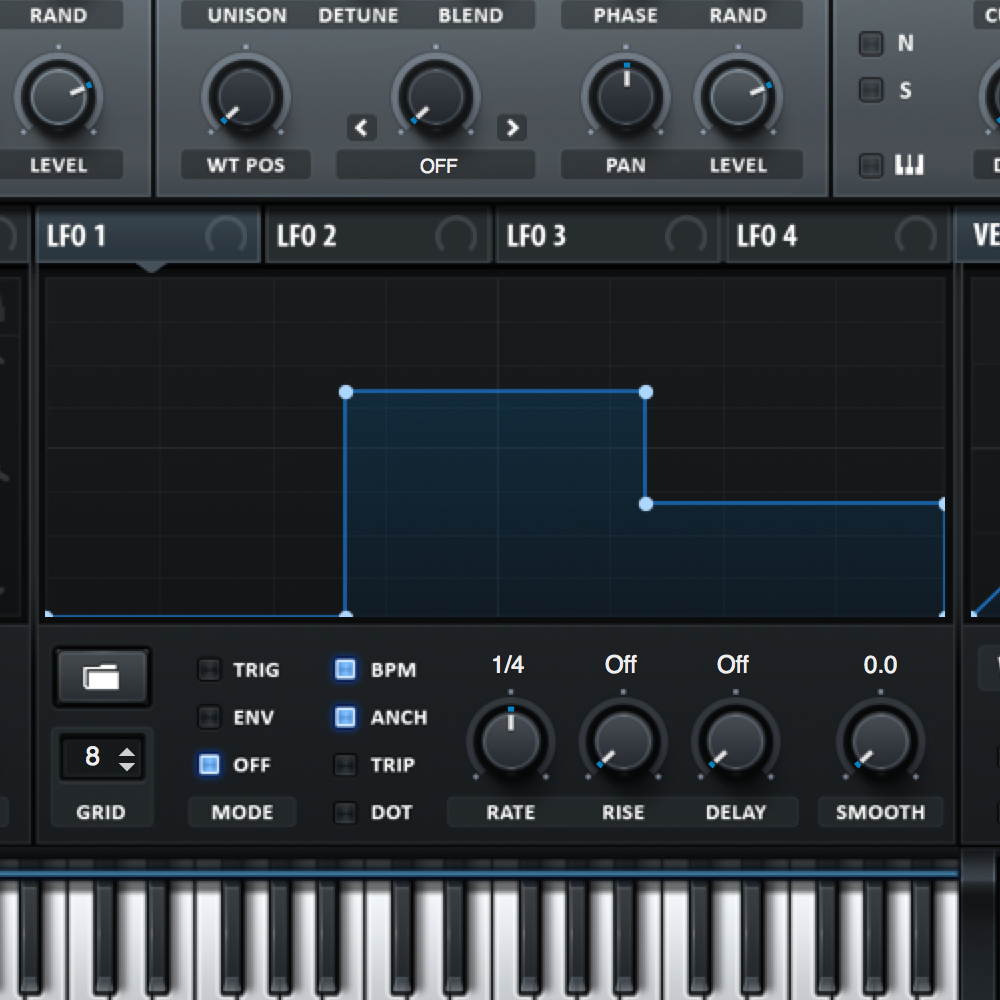This screenshot has width=1000, height=1000.
Task: Click the LFO RATE knob
Action: tap(511, 741)
